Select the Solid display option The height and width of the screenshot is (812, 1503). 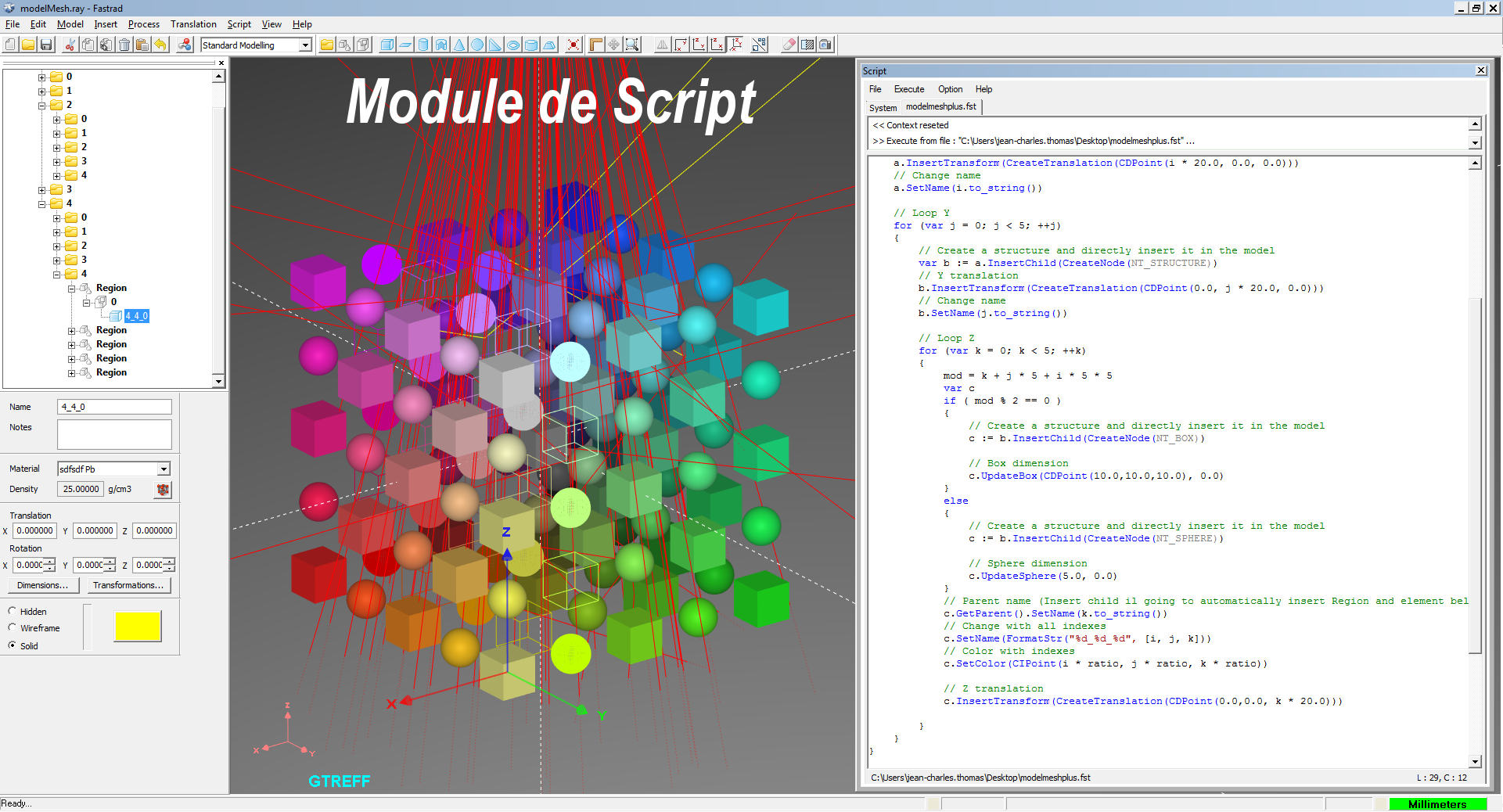pyautogui.click(x=12, y=645)
